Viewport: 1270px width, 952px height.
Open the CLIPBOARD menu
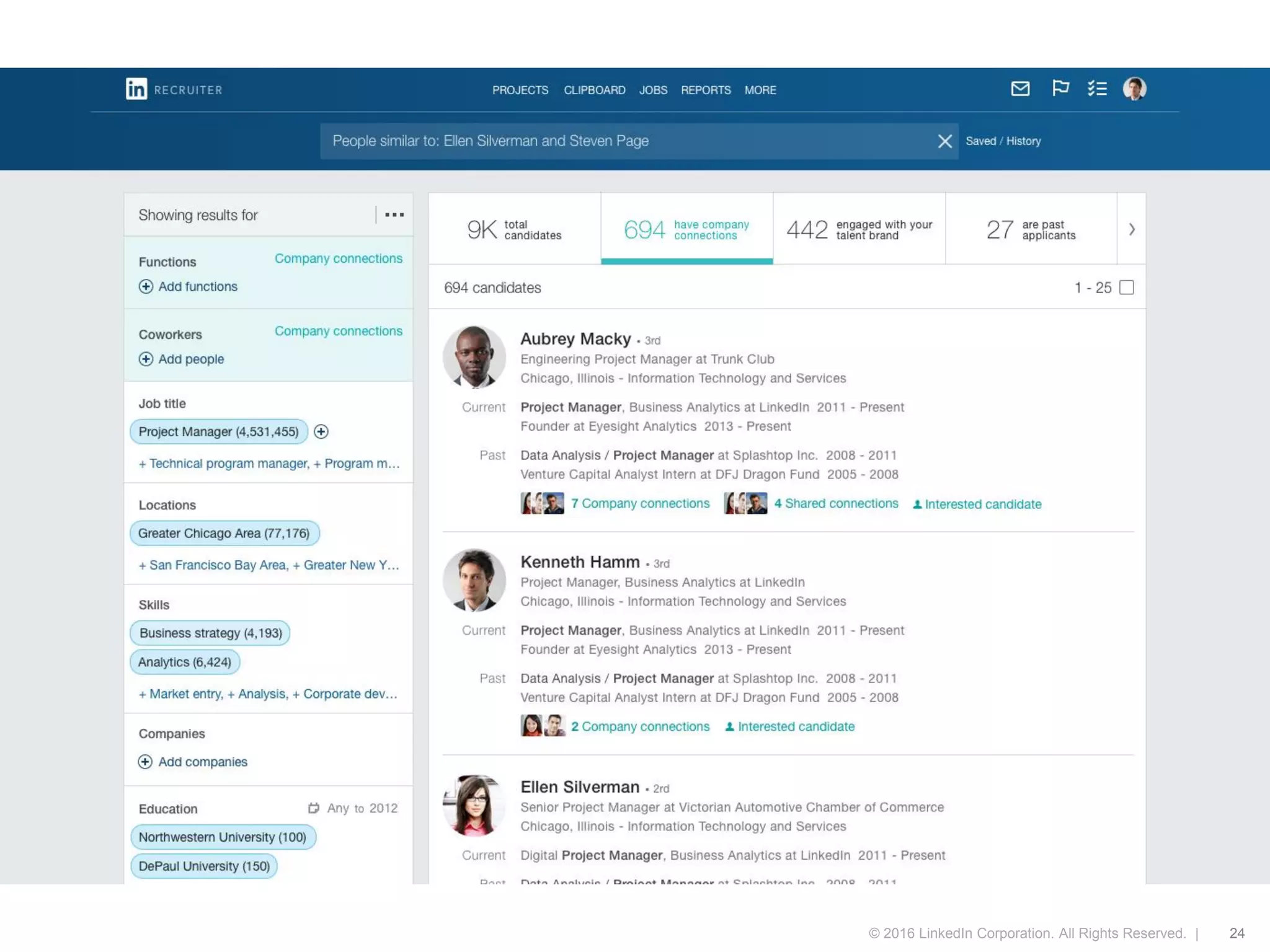(595, 90)
